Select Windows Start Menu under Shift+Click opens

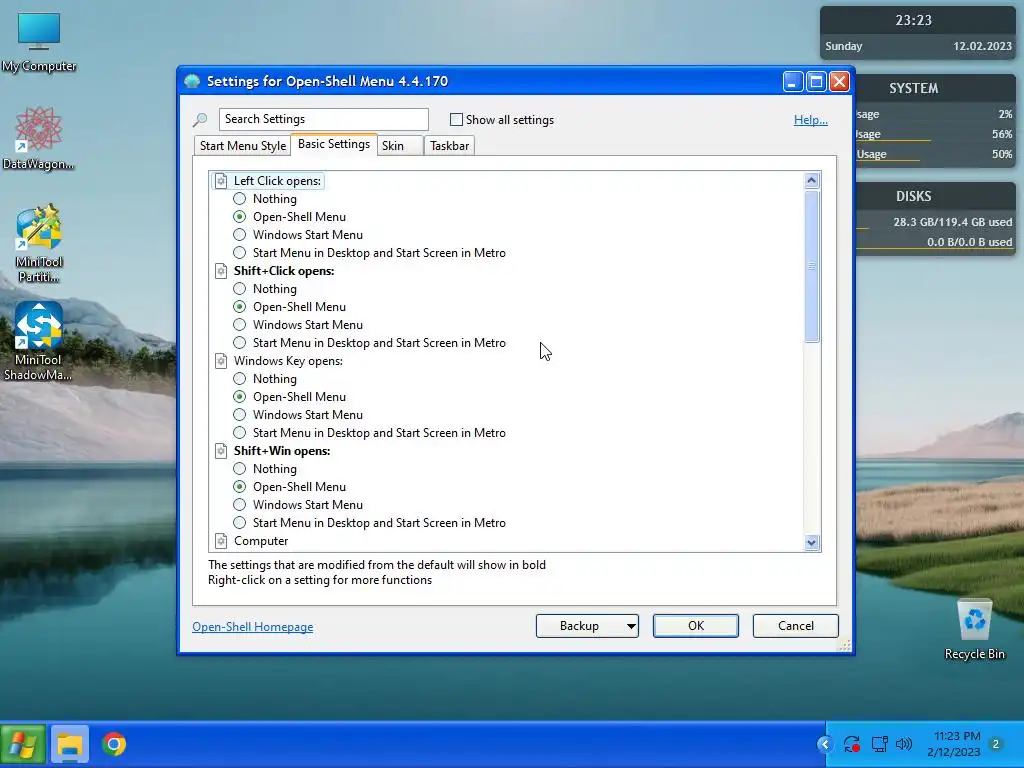point(240,325)
